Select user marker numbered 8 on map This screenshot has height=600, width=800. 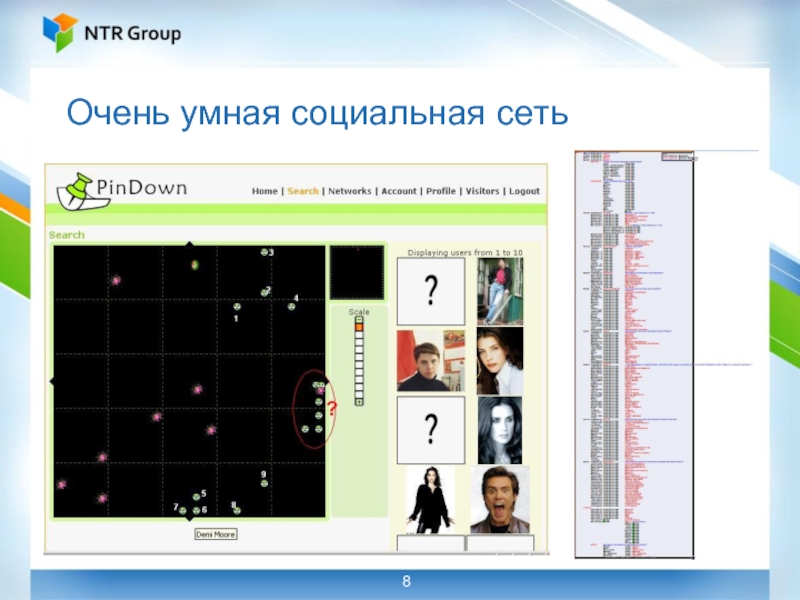[237, 510]
